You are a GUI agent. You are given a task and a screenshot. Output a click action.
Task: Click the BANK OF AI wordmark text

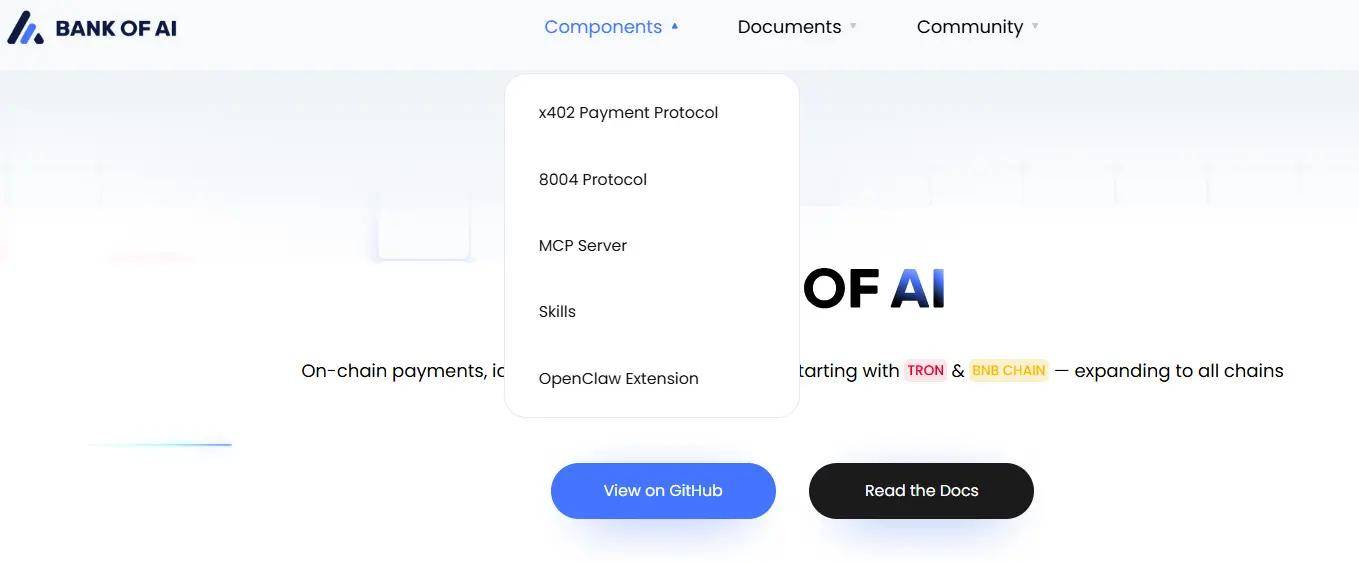click(x=116, y=28)
